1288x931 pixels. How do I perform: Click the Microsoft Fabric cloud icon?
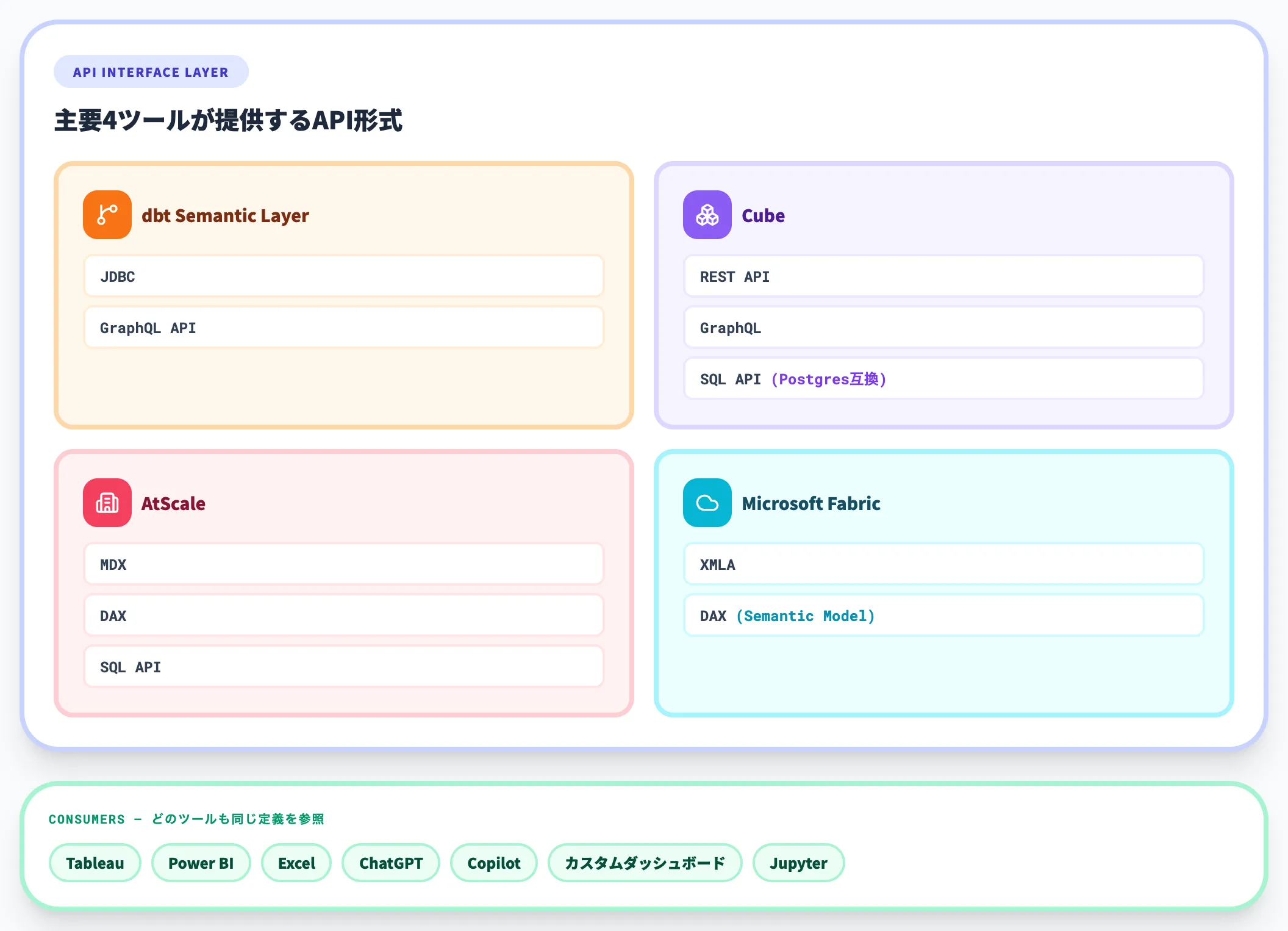[707, 503]
